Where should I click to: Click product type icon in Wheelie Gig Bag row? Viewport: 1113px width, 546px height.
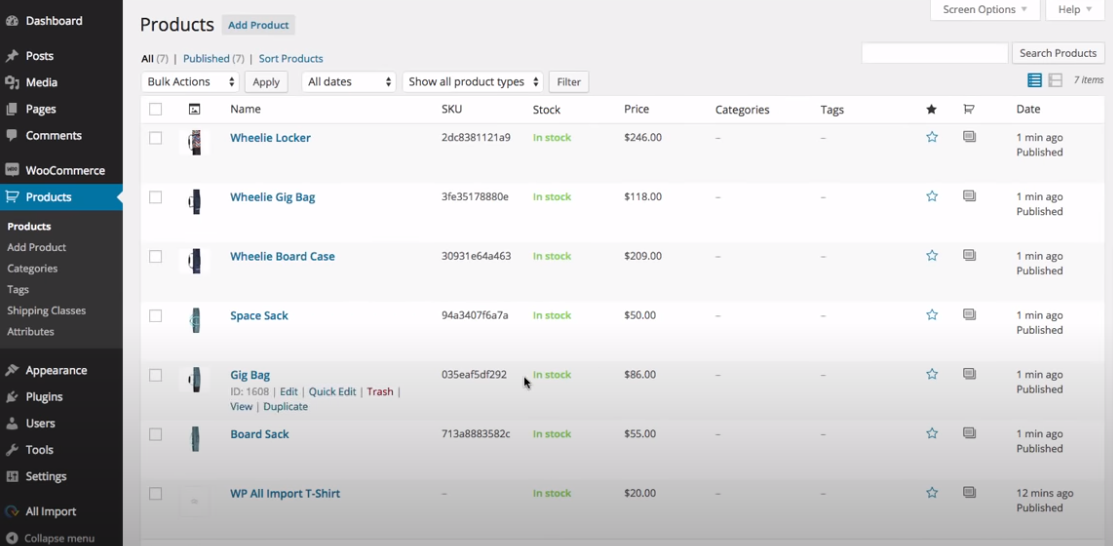click(x=969, y=195)
